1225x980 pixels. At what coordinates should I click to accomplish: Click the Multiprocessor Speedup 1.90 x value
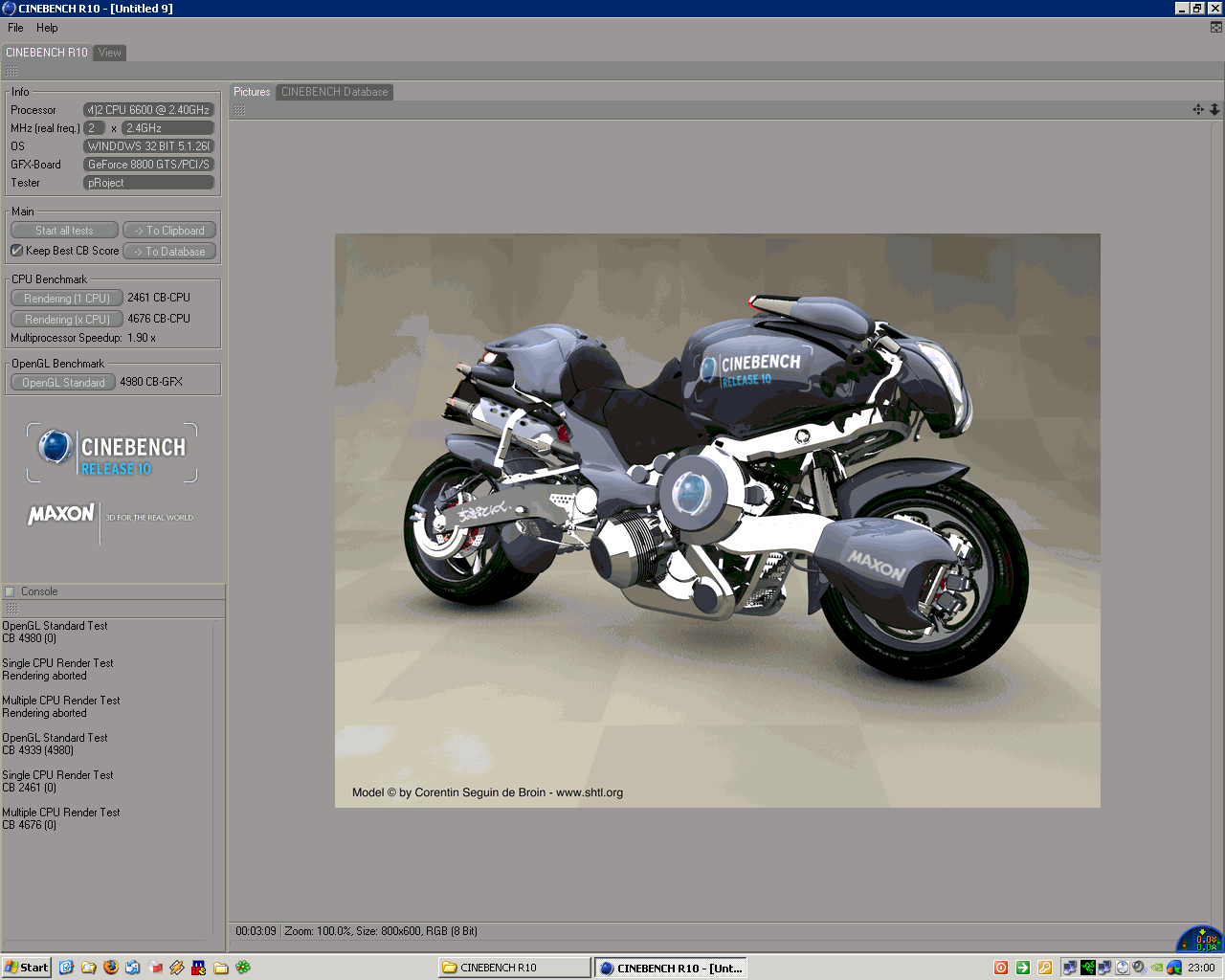142,338
